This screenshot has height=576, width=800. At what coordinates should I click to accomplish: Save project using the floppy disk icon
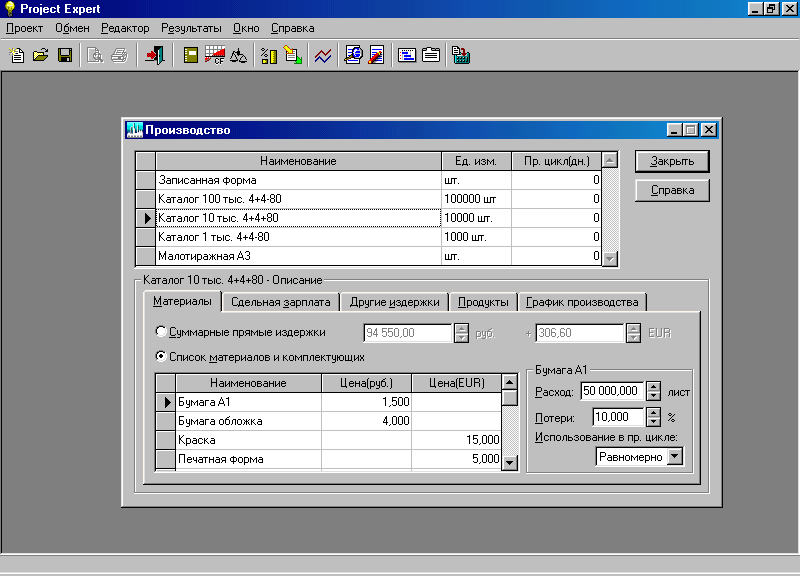pos(65,55)
